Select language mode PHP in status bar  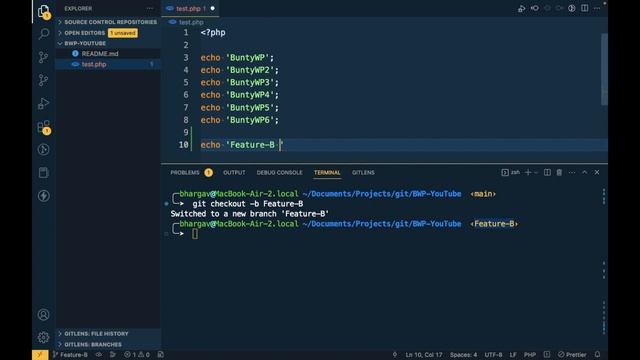coord(530,355)
